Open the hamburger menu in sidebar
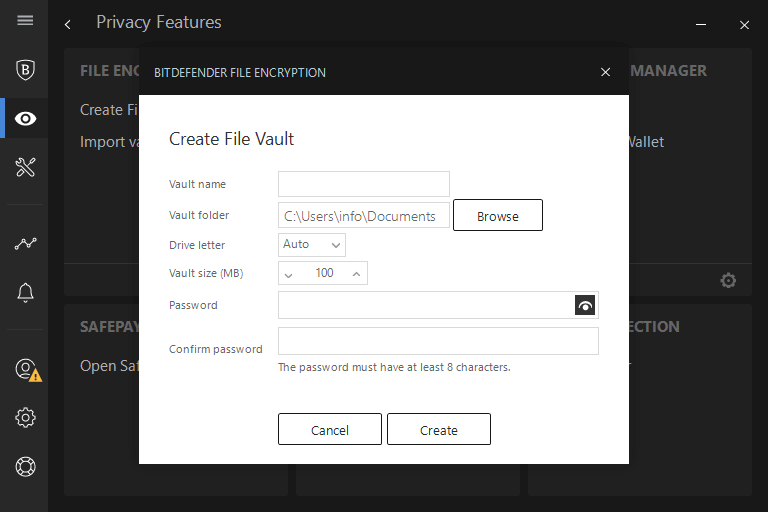Screen dimensions: 768x512 [25, 20]
